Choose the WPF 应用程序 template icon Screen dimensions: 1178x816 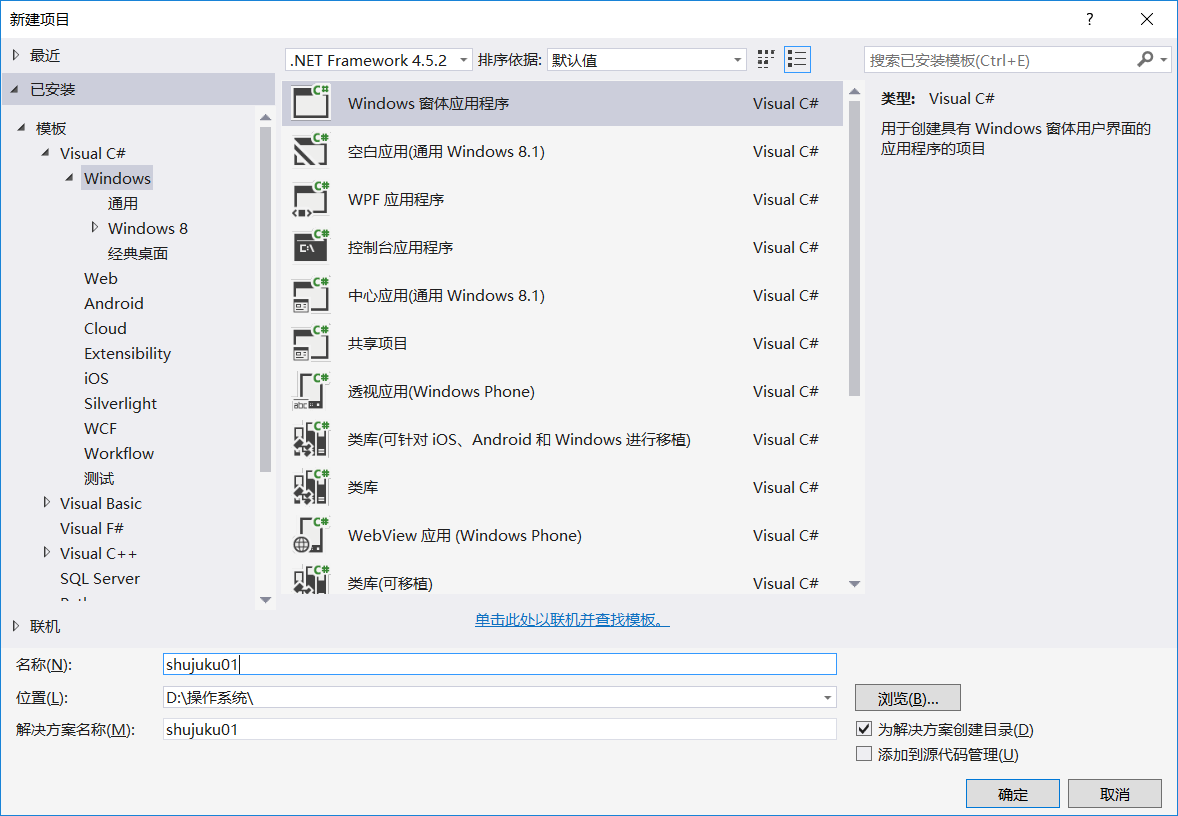click(x=311, y=198)
